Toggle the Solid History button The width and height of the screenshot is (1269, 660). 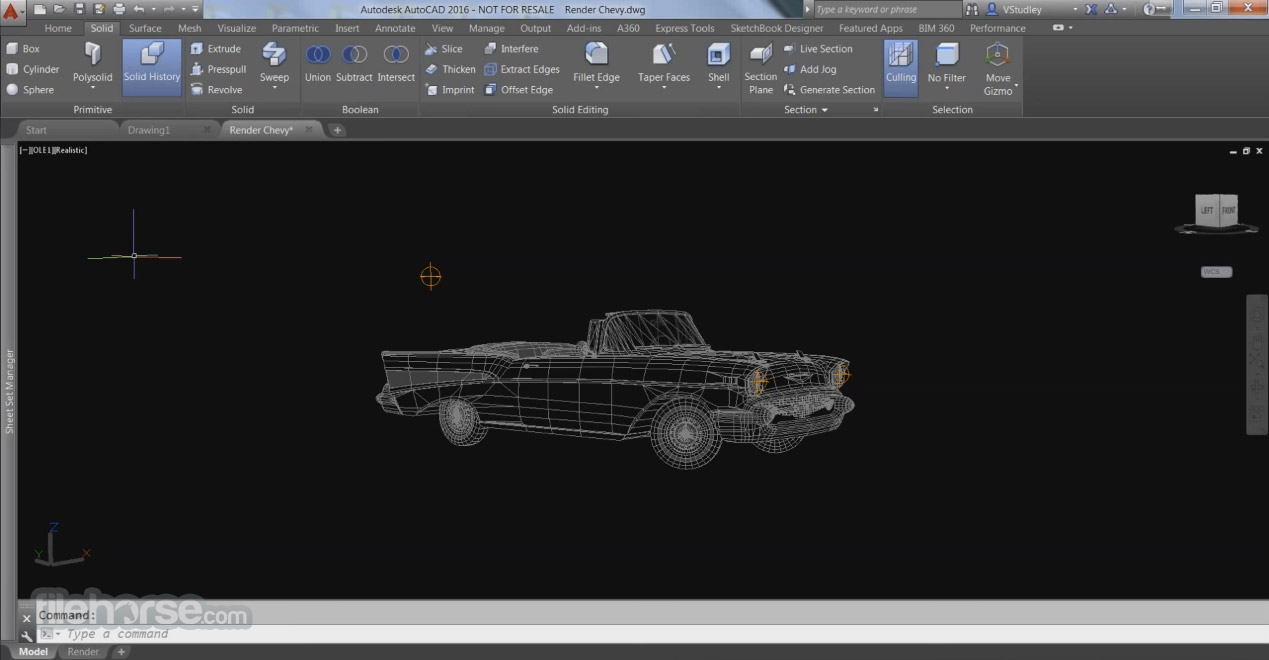point(152,67)
